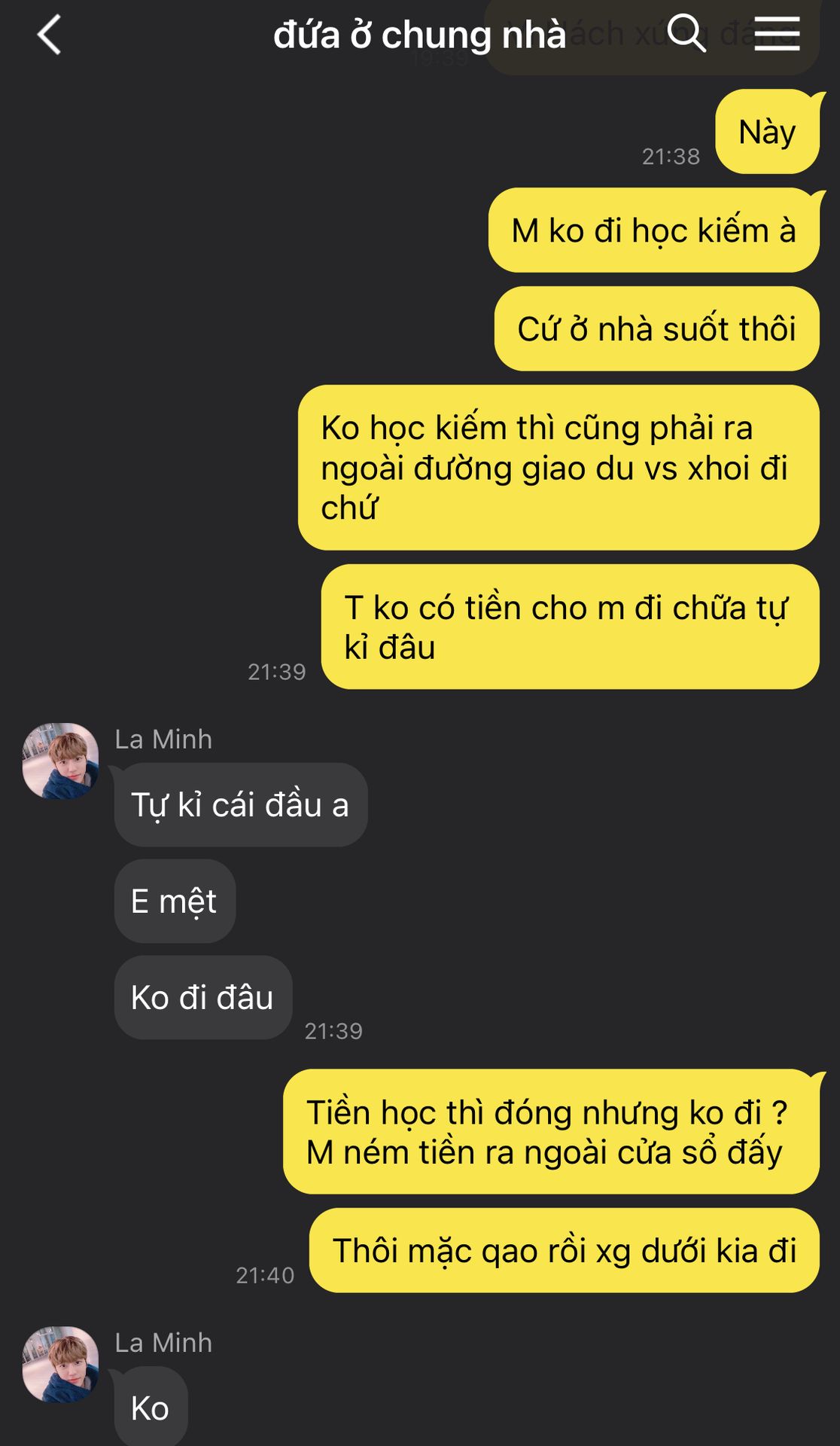Tap the 'Cứ ở nhà suốt thôi' bubble

[x=656, y=329]
